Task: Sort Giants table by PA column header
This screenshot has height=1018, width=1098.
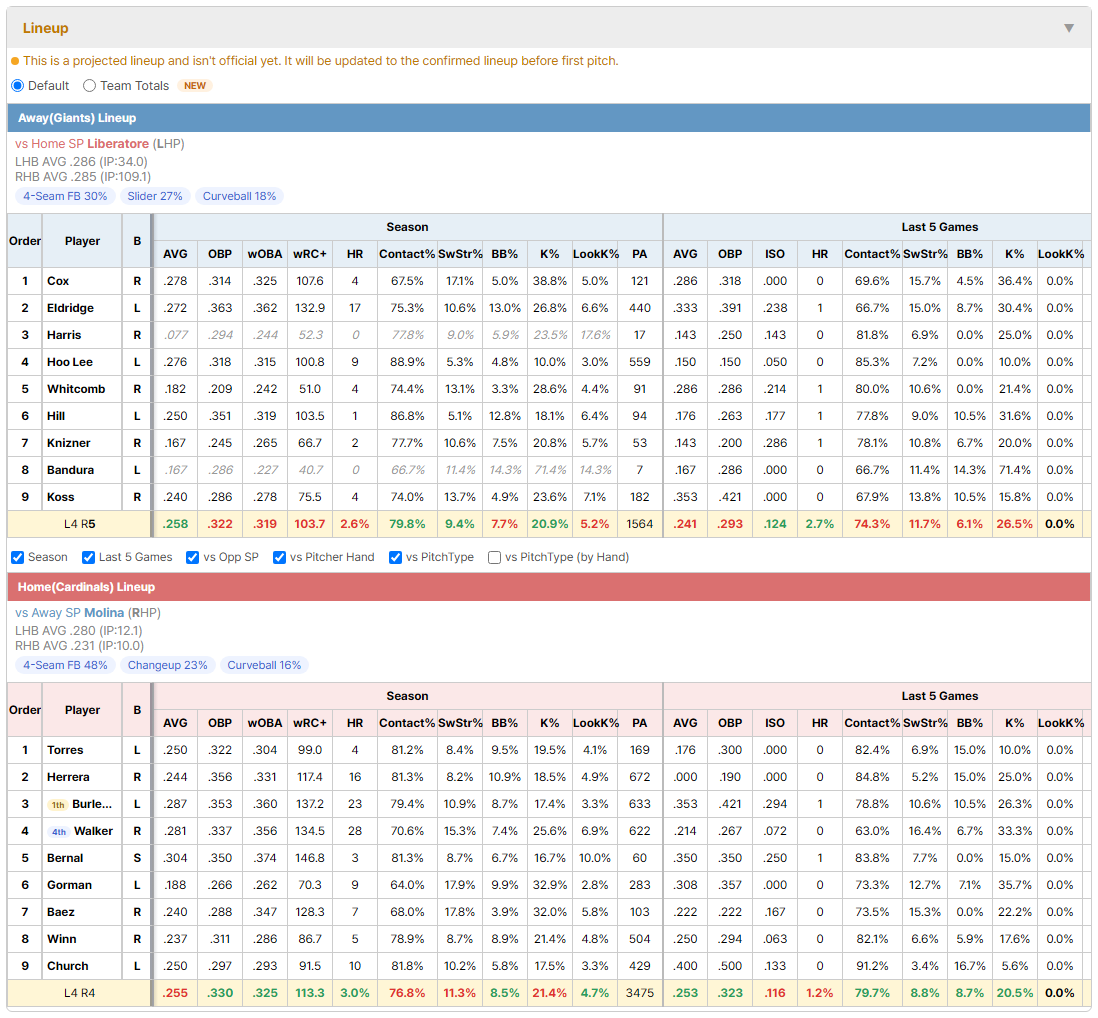Action: (x=639, y=254)
